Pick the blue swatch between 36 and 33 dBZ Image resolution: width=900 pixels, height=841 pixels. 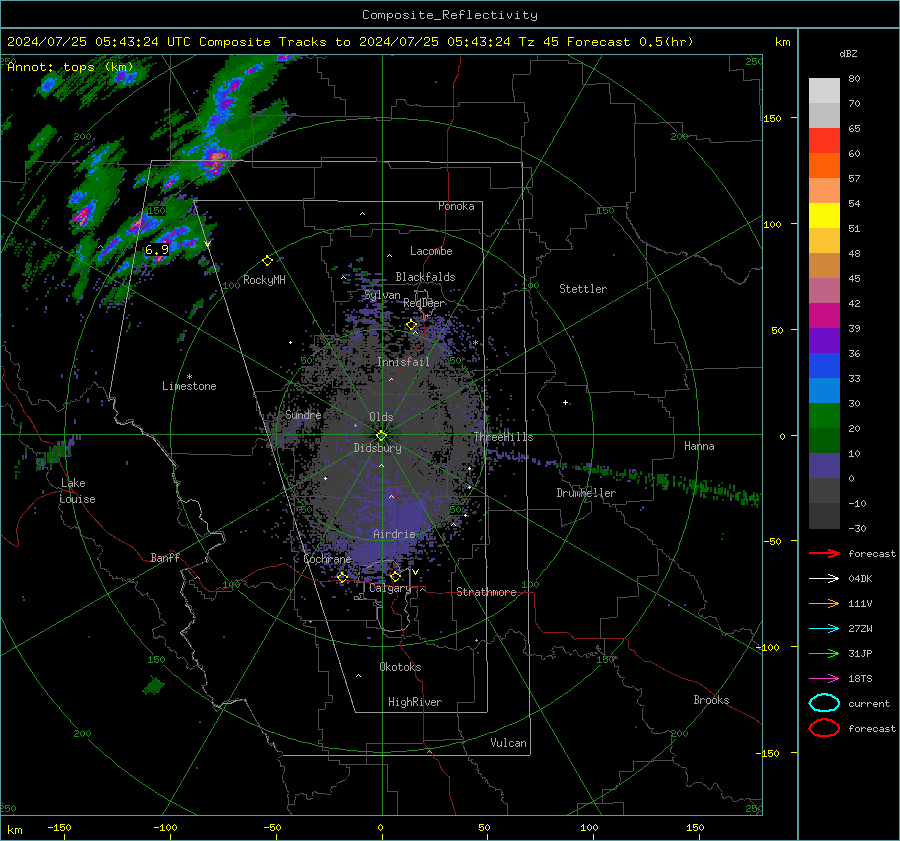click(824, 366)
